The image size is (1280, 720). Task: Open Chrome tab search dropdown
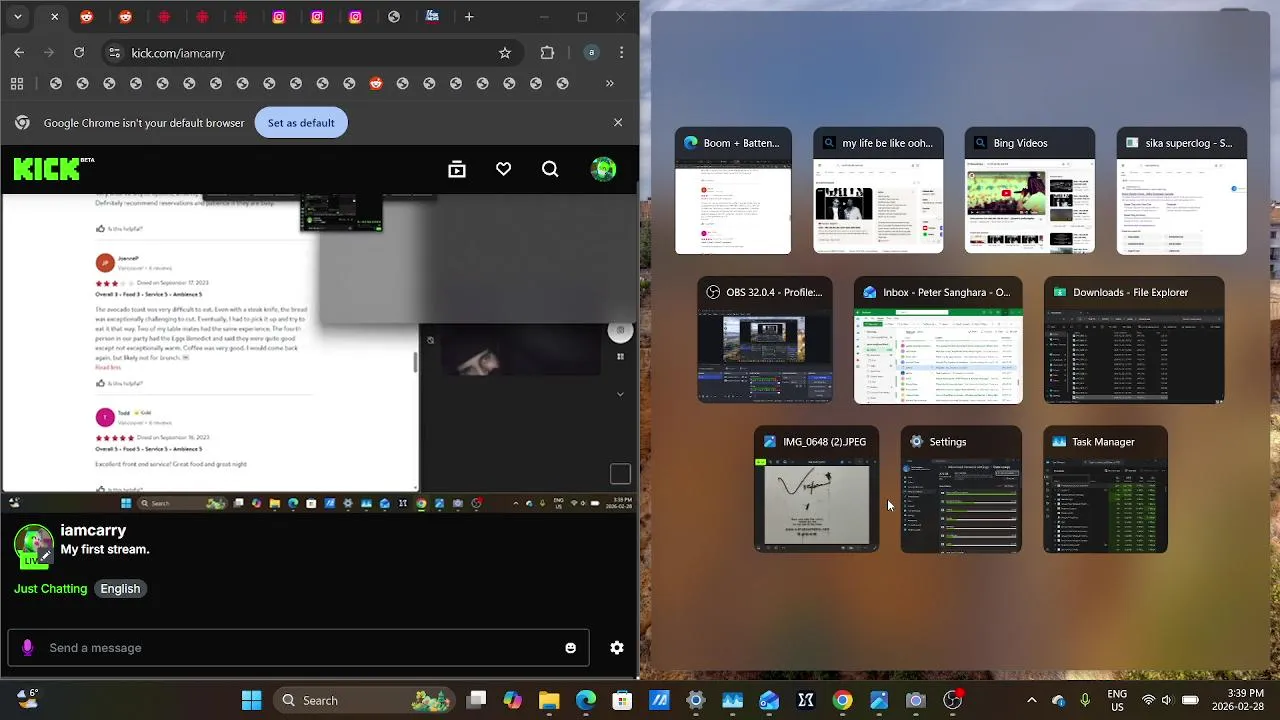pos(17,17)
